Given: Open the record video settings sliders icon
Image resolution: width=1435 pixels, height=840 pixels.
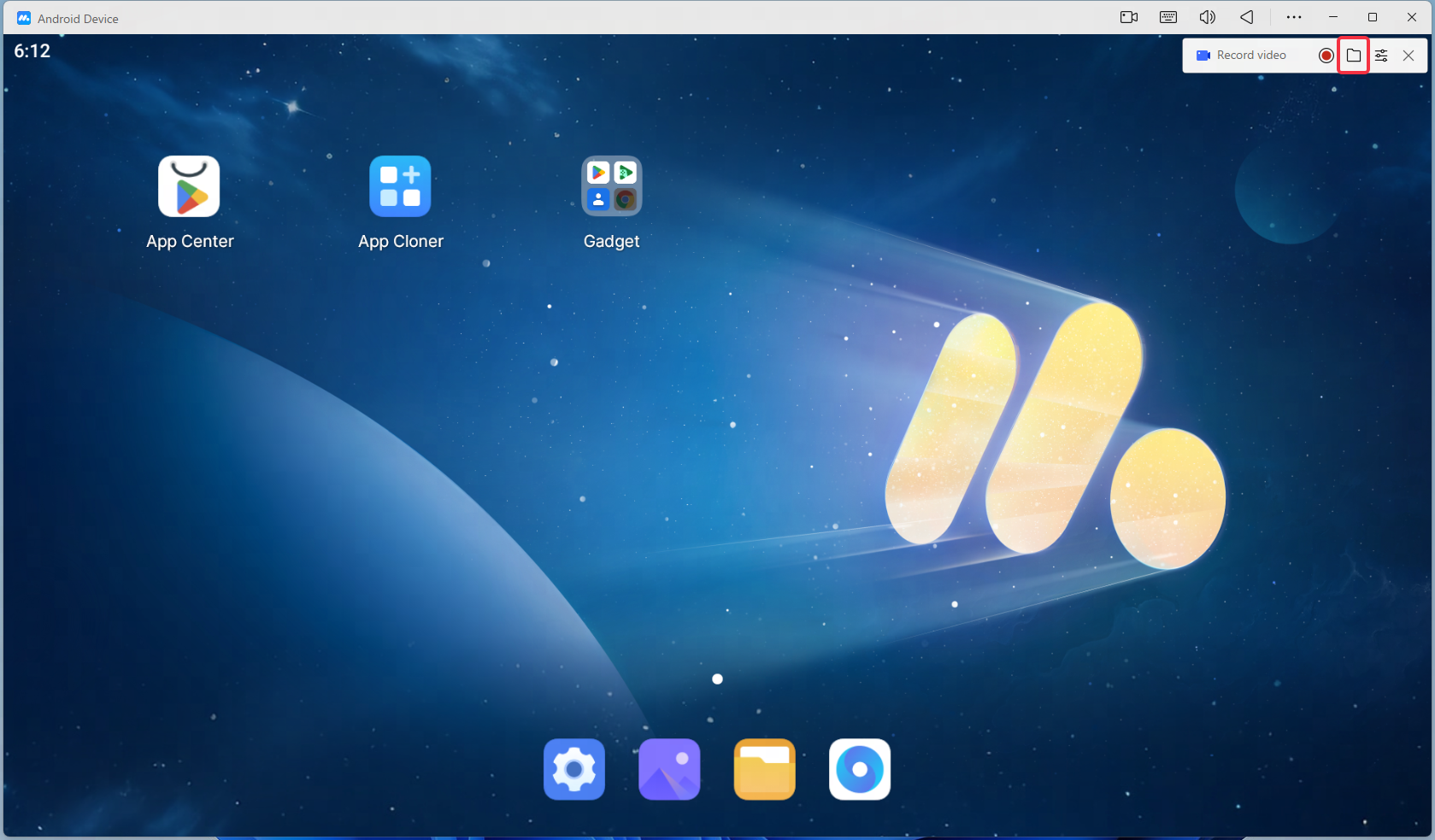Looking at the screenshot, I should point(1381,56).
